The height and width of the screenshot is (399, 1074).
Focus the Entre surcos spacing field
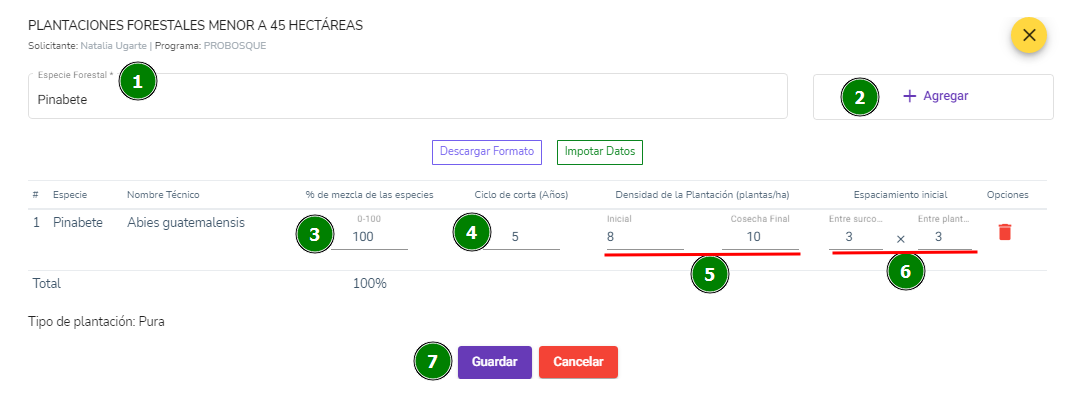click(856, 237)
